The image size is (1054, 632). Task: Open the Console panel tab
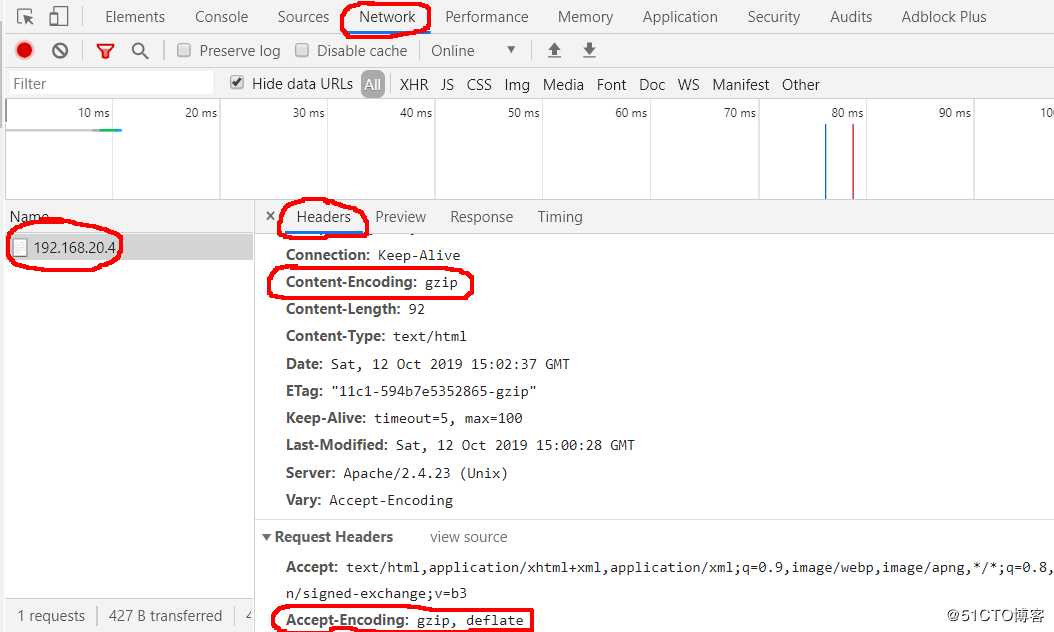click(x=221, y=17)
